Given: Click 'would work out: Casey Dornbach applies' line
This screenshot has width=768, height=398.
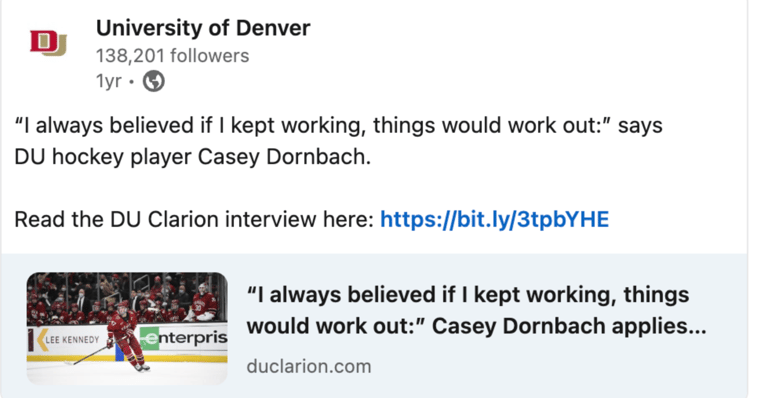Looking at the screenshot, I should (476, 326).
